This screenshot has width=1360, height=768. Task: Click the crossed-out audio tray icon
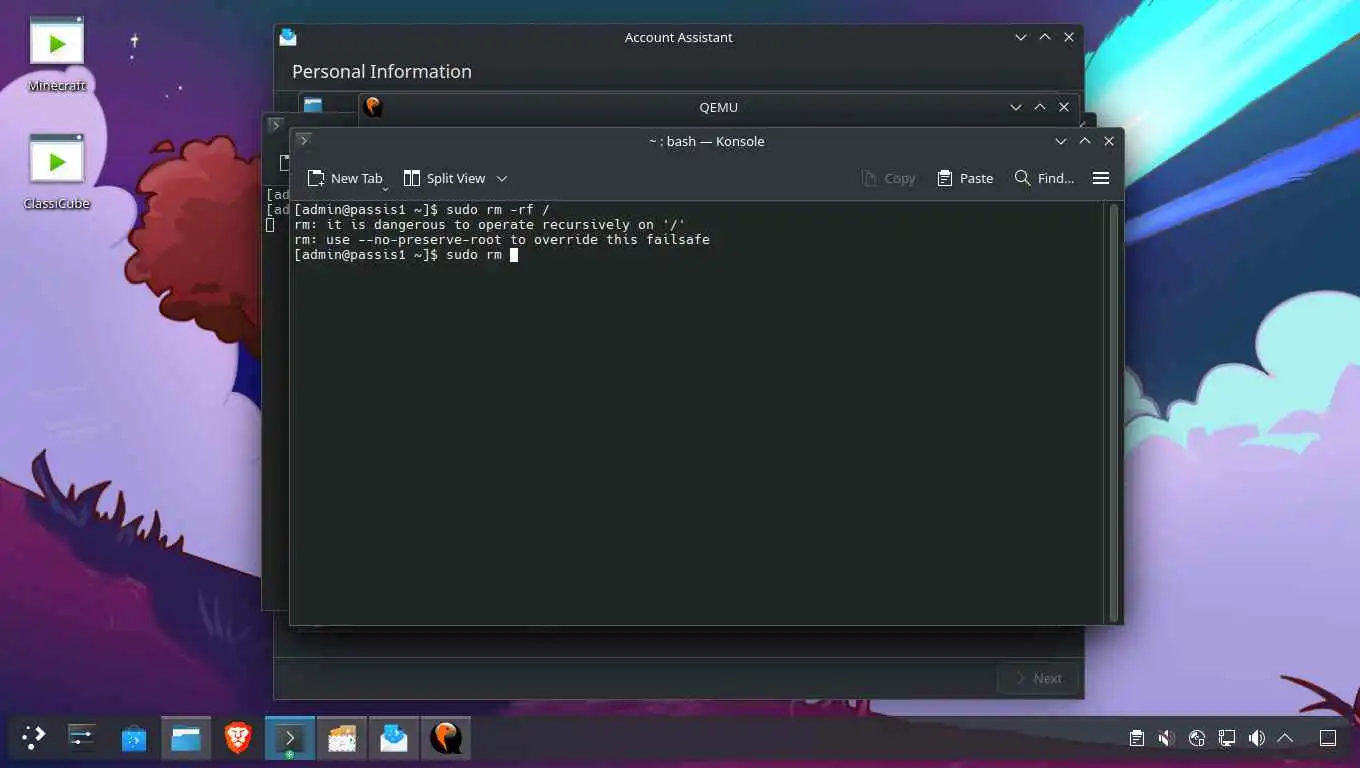click(x=1166, y=738)
